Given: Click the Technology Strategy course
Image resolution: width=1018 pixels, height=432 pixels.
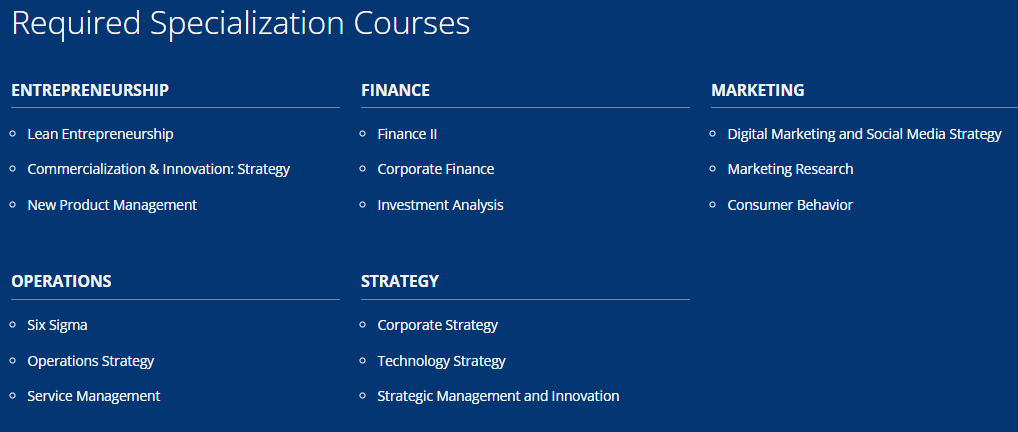Looking at the screenshot, I should click(x=441, y=361).
